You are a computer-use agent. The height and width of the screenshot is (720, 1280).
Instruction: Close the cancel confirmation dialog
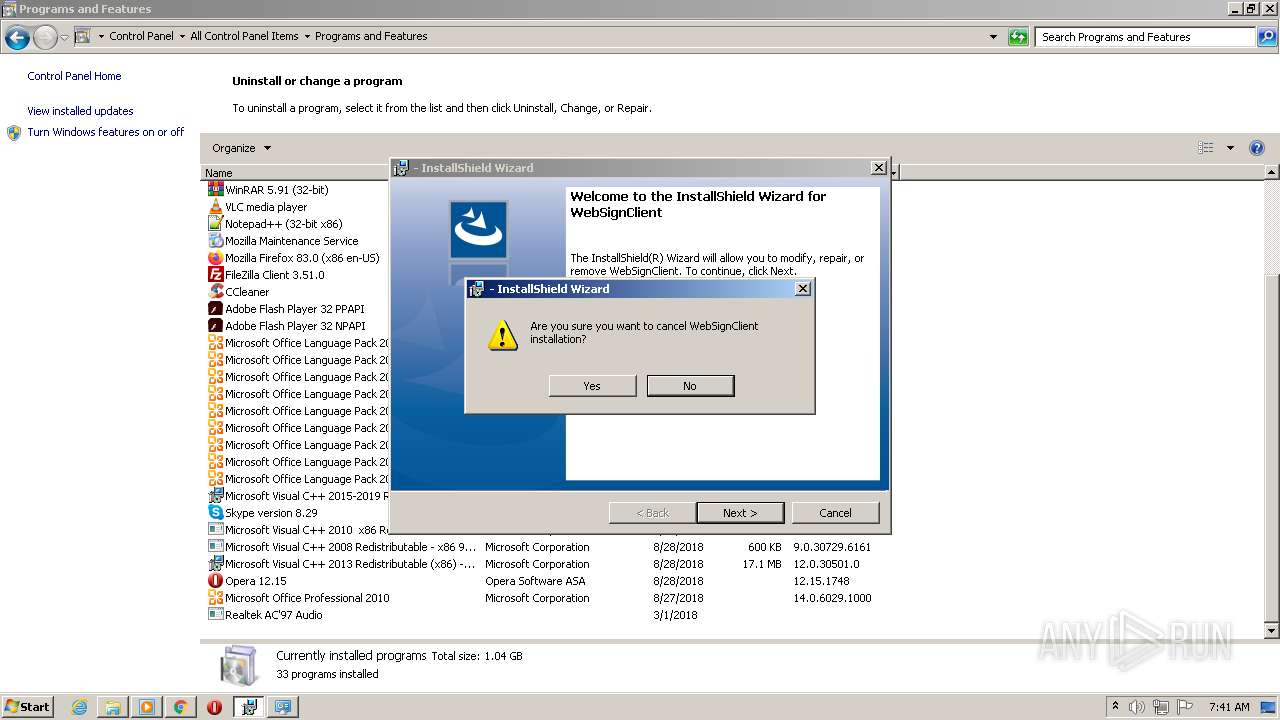pyautogui.click(x=802, y=289)
